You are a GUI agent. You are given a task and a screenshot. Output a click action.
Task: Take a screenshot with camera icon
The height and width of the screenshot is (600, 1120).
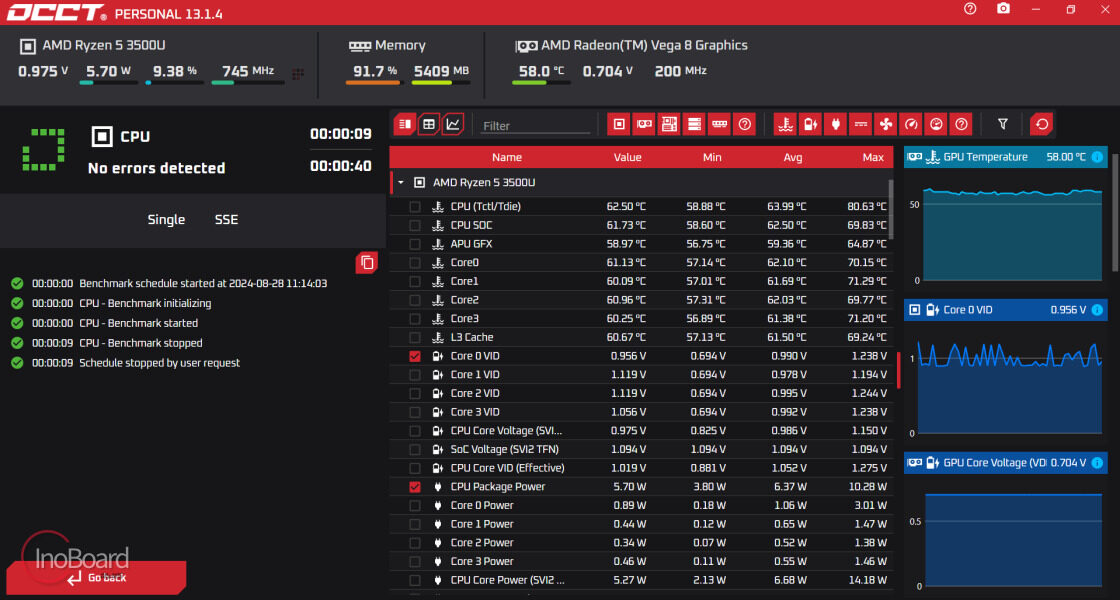(1004, 9)
